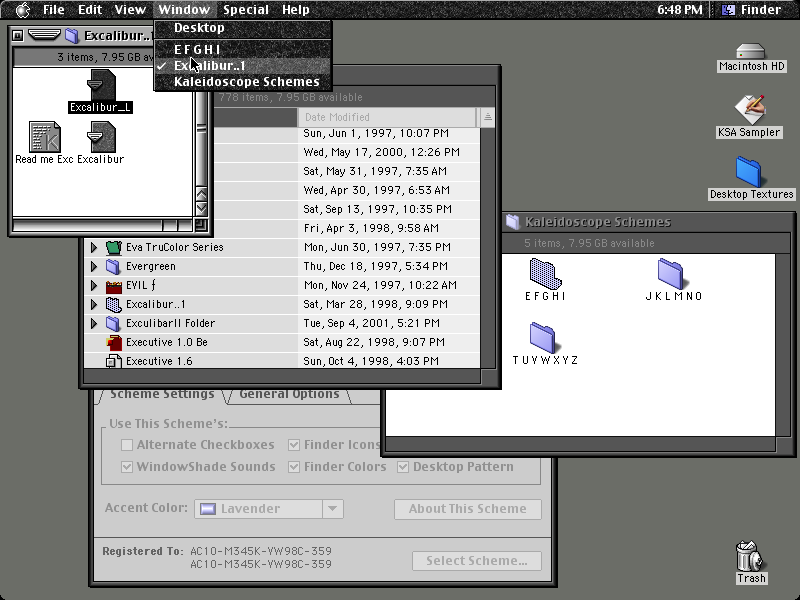Screen dimensions: 800x600
Task: Click the Kaleidoscope Schemes title bar folder icon
Action: pyautogui.click(x=512, y=221)
